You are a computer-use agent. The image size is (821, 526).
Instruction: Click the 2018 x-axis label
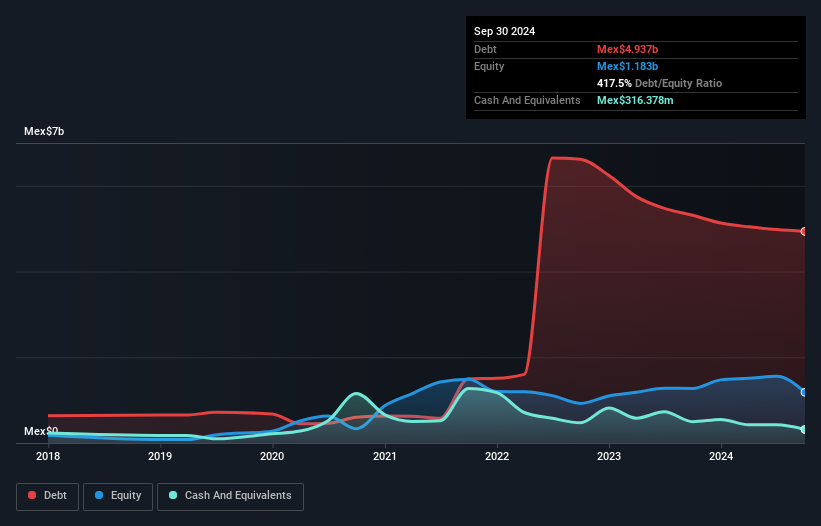[48, 456]
